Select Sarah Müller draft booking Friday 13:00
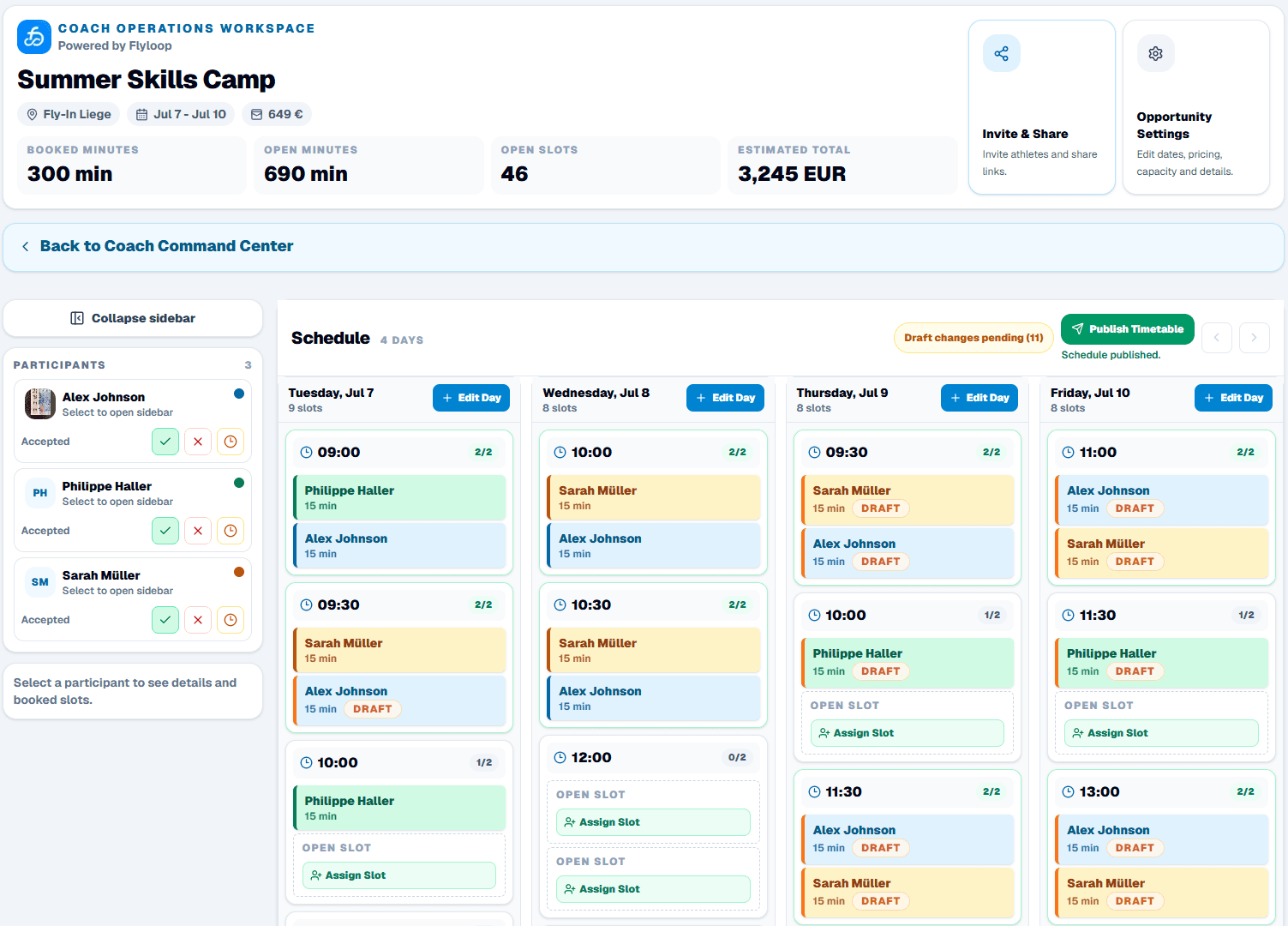The height and width of the screenshot is (926, 1288). [1161, 893]
